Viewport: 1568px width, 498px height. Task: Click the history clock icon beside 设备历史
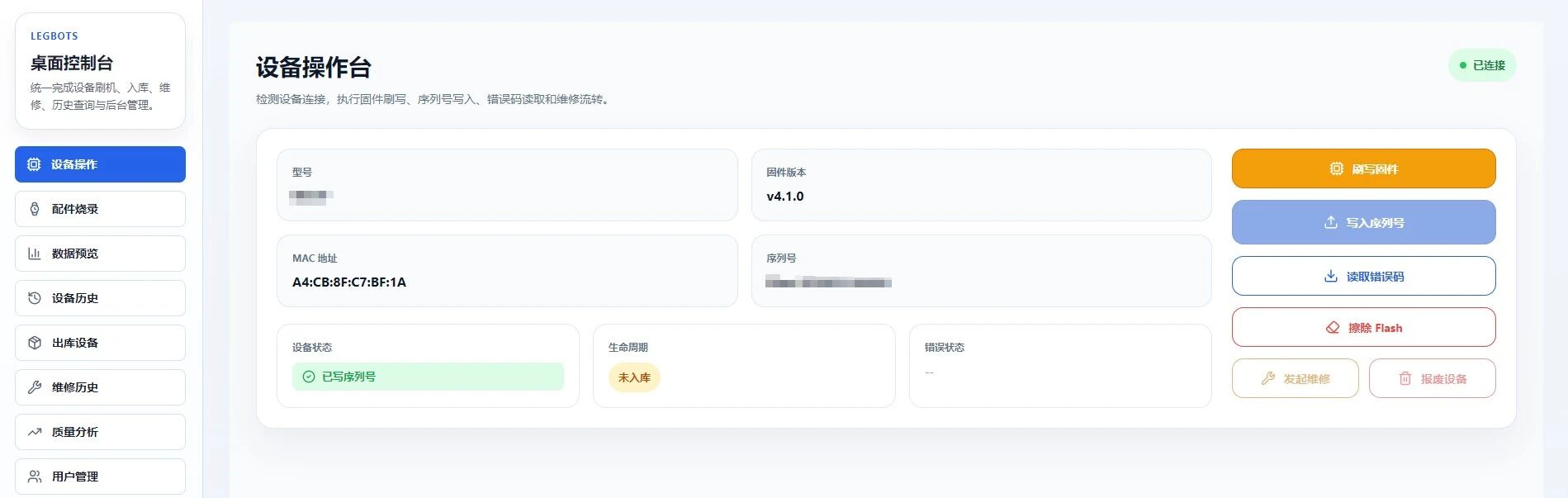coord(35,298)
